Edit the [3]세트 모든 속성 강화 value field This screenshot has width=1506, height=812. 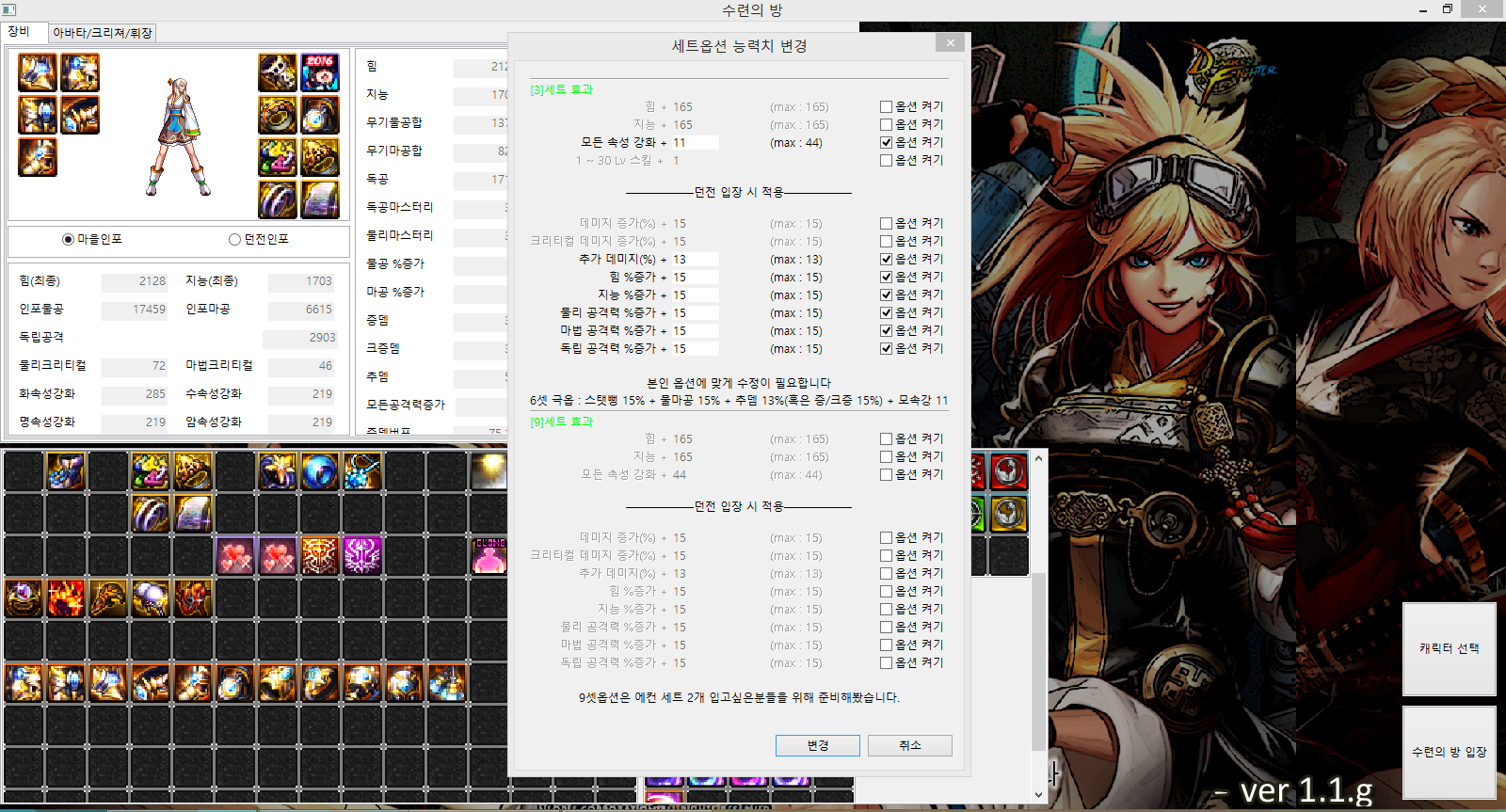tap(695, 143)
